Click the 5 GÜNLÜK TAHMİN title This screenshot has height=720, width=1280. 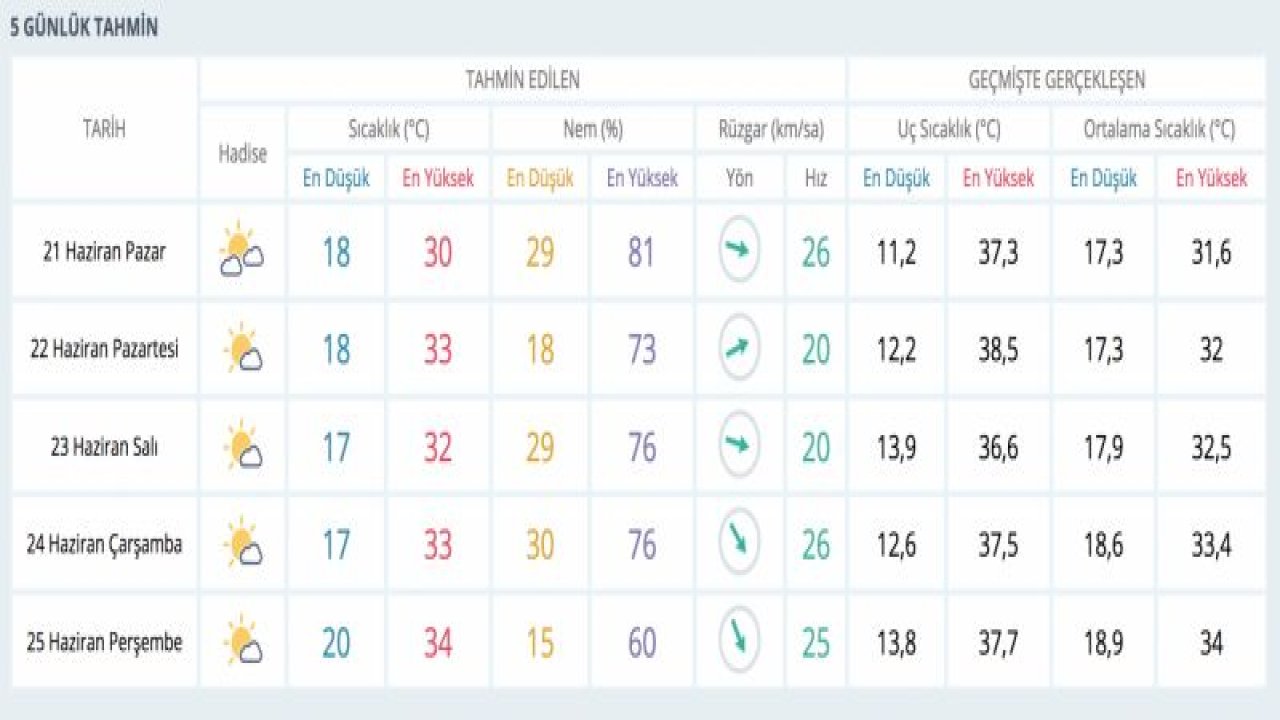(84, 28)
